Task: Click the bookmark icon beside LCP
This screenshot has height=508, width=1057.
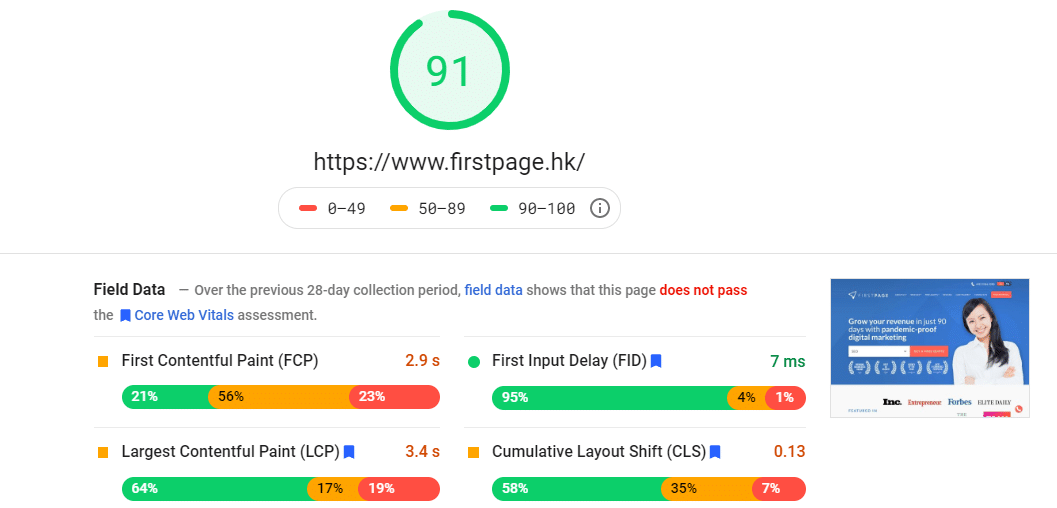Action: pyautogui.click(x=349, y=451)
